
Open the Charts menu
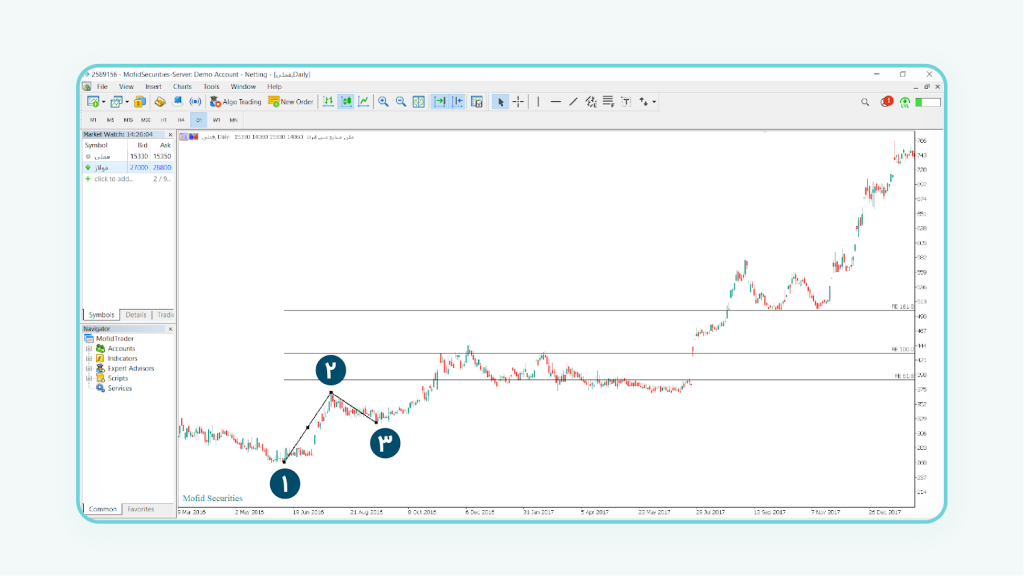tap(182, 87)
